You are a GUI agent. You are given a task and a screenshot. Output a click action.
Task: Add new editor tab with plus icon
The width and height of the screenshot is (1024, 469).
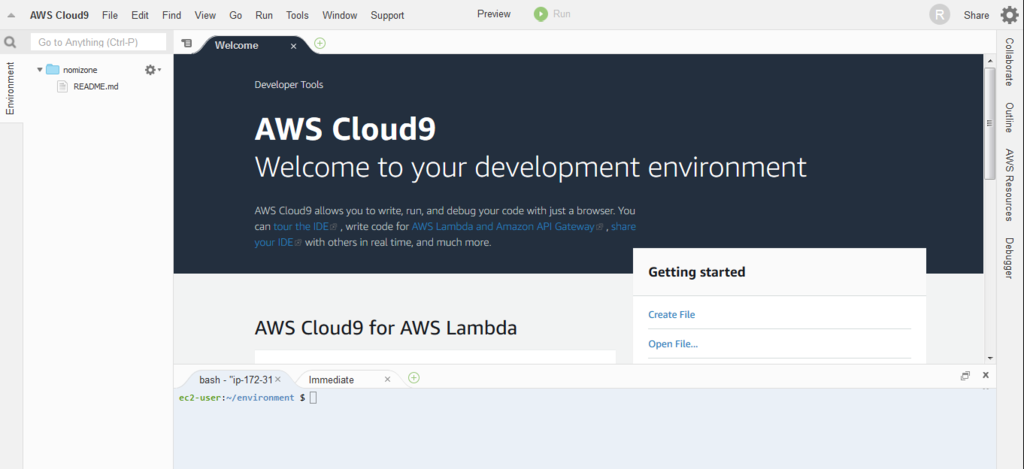[320, 44]
